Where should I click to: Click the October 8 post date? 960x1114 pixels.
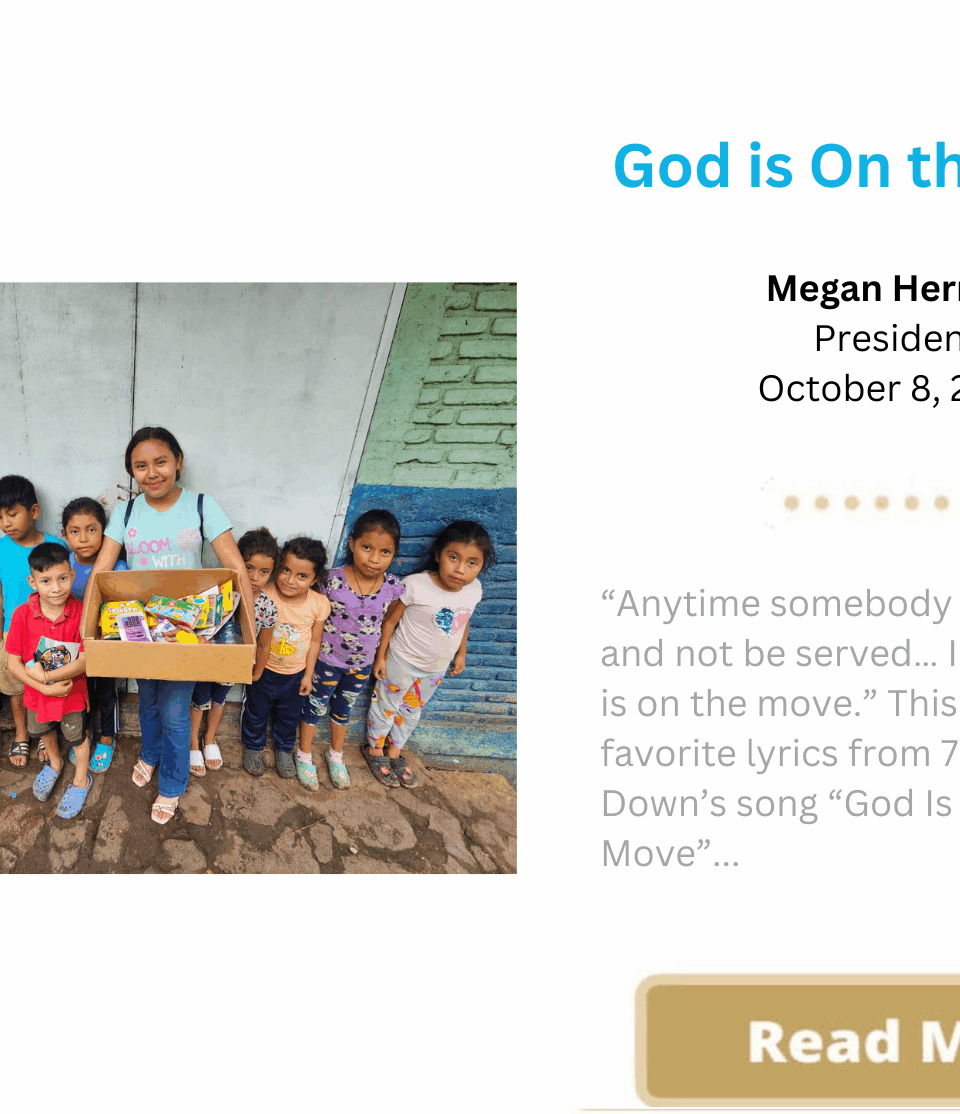coord(858,388)
